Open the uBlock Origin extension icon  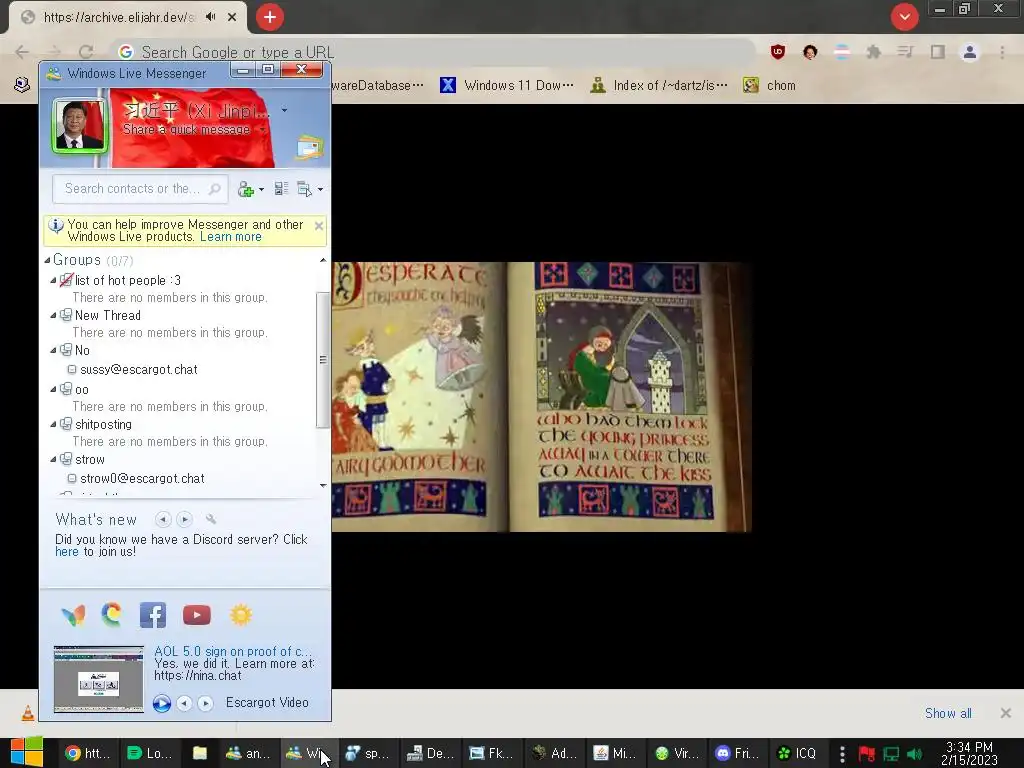pos(778,52)
